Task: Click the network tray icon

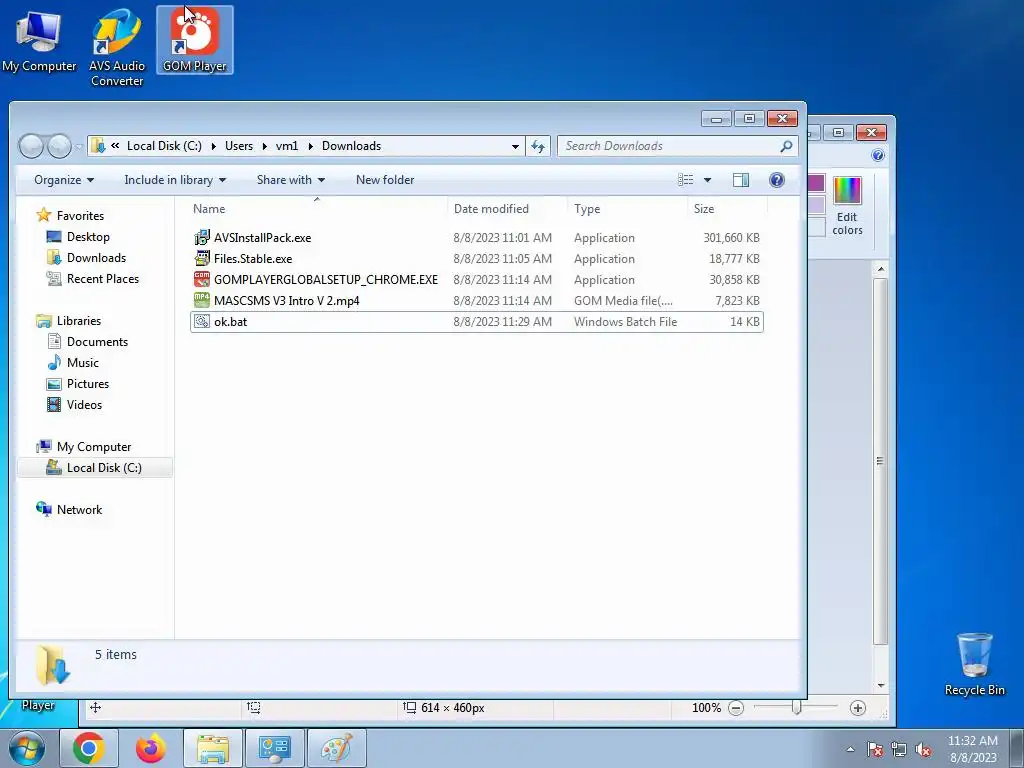Action: (x=899, y=750)
